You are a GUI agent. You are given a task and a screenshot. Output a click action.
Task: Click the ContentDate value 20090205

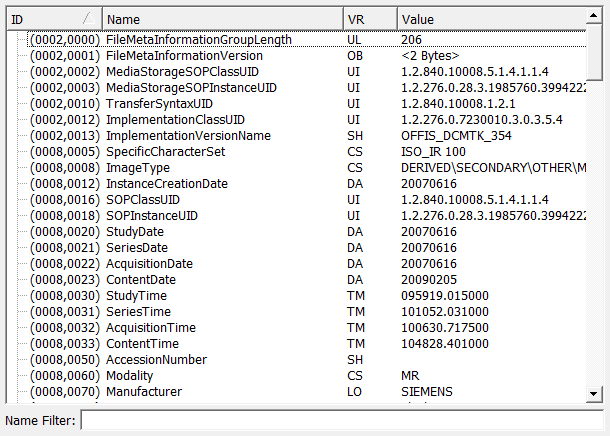[x=429, y=279]
